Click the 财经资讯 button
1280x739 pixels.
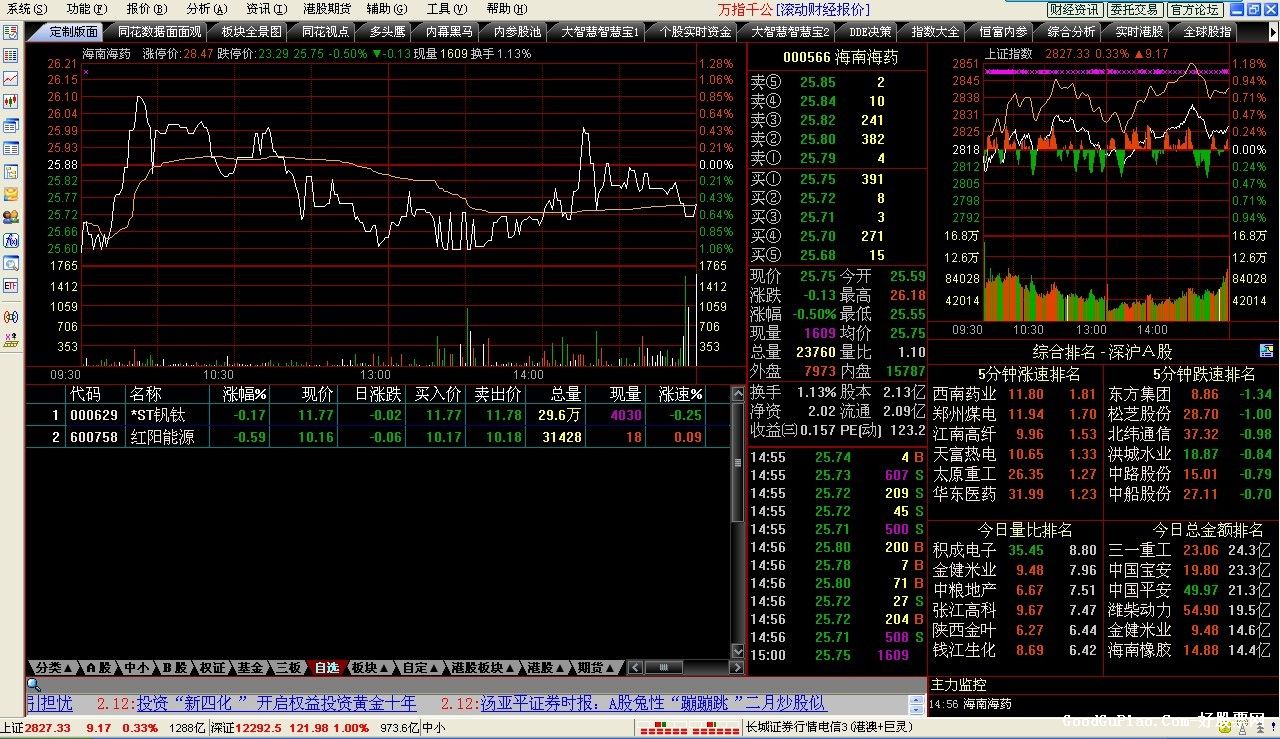click(1075, 9)
